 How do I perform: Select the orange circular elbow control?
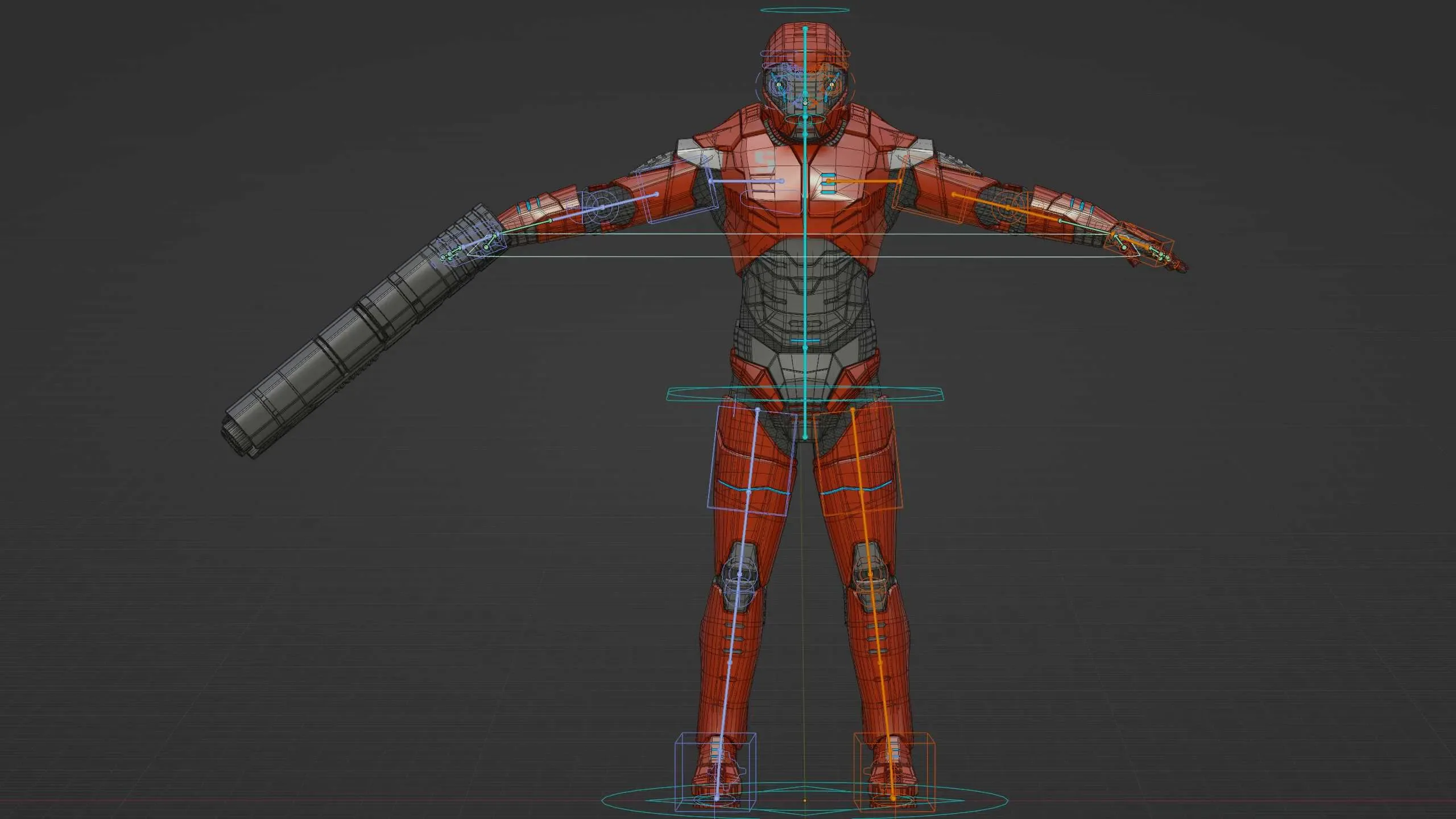pos(1007,208)
